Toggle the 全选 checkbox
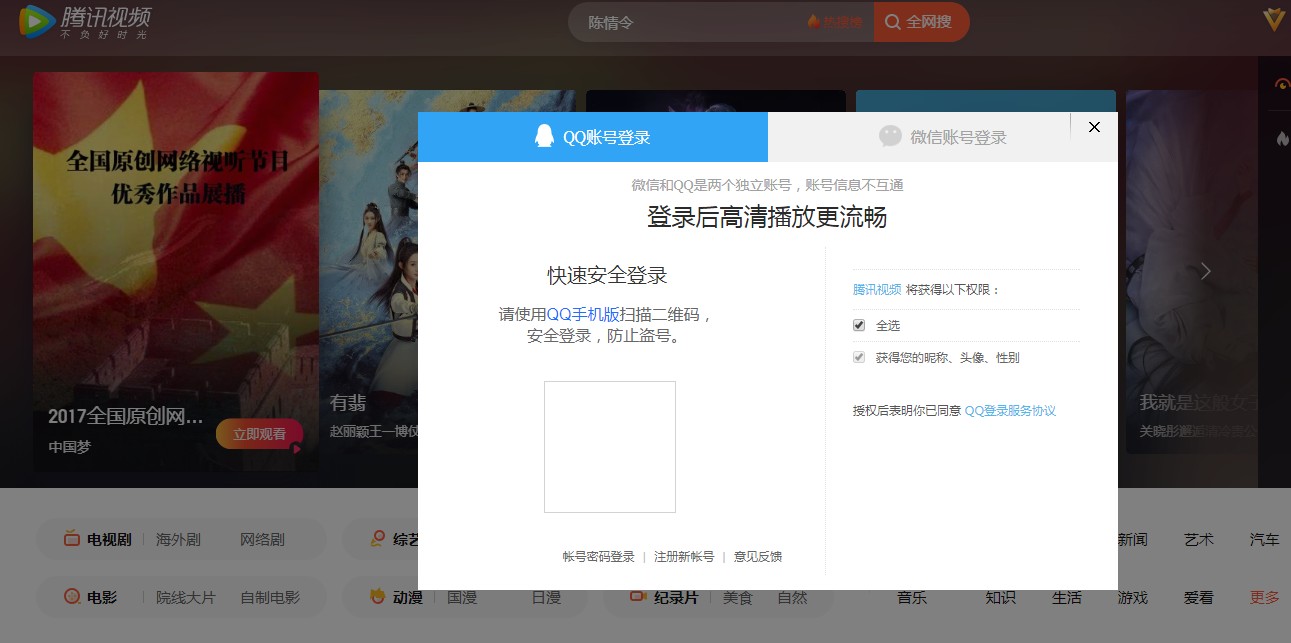This screenshot has width=1291, height=643. 859,325
